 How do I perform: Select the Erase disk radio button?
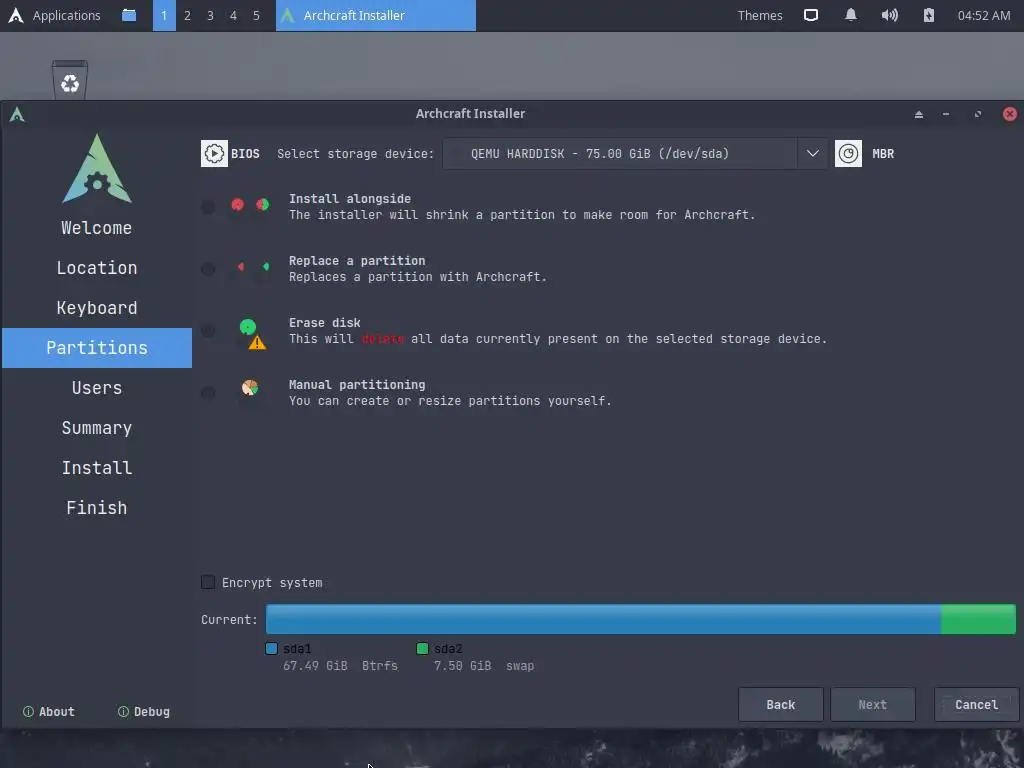coord(208,330)
